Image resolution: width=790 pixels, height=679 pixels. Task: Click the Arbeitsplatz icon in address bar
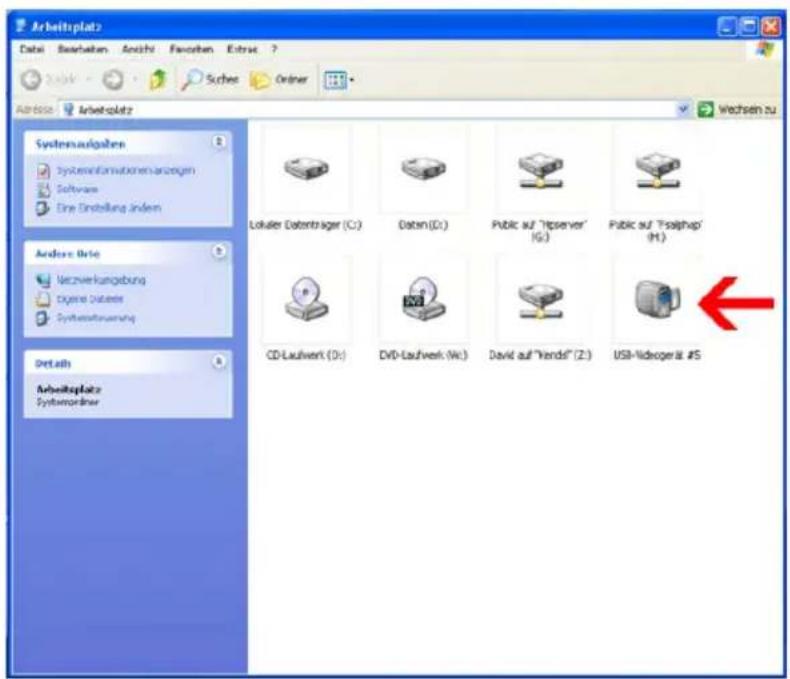69,109
